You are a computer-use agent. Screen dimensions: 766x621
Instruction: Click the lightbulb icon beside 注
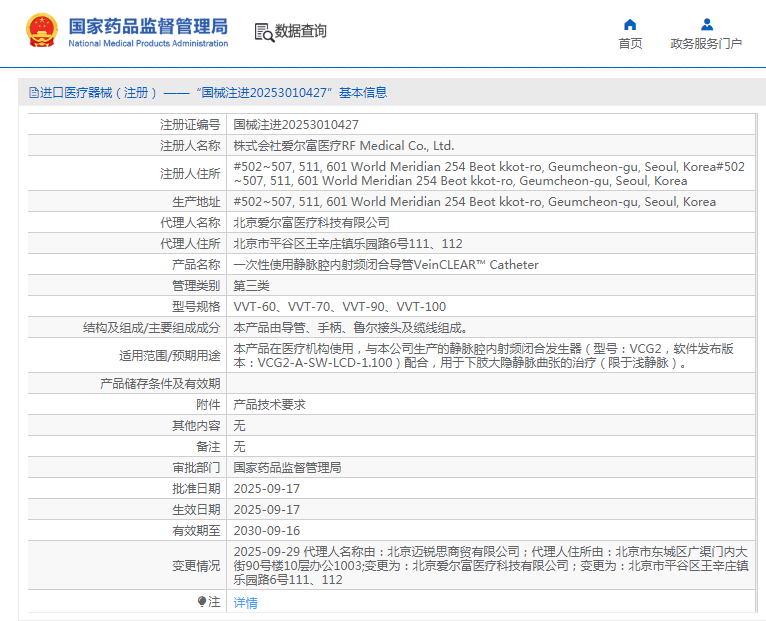coord(202,602)
